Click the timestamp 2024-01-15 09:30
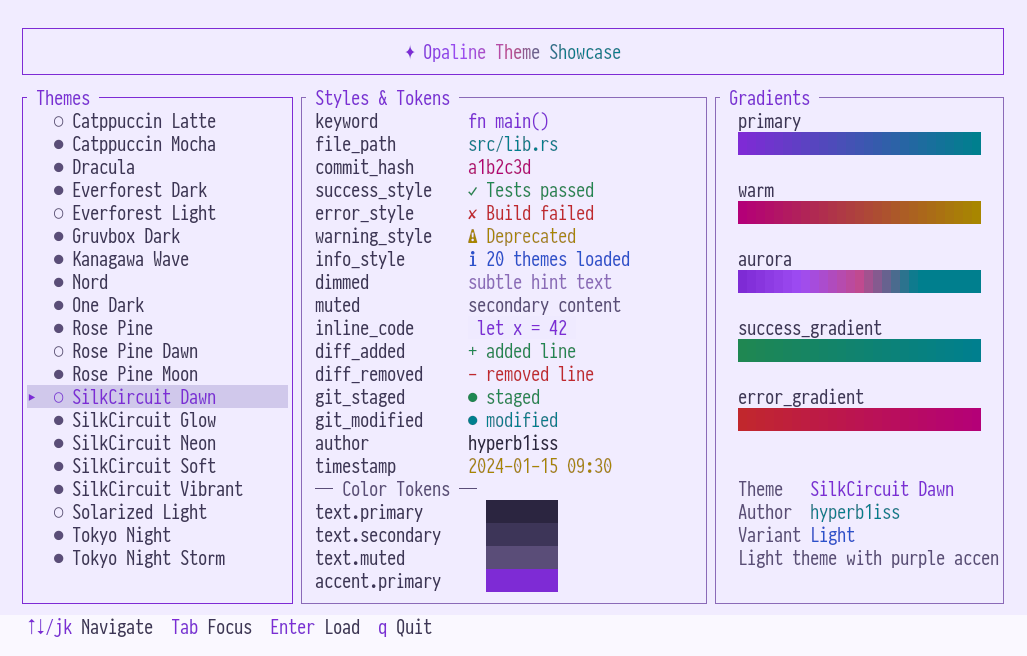Image resolution: width=1027 pixels, height=656 pixels. point(540,466)
